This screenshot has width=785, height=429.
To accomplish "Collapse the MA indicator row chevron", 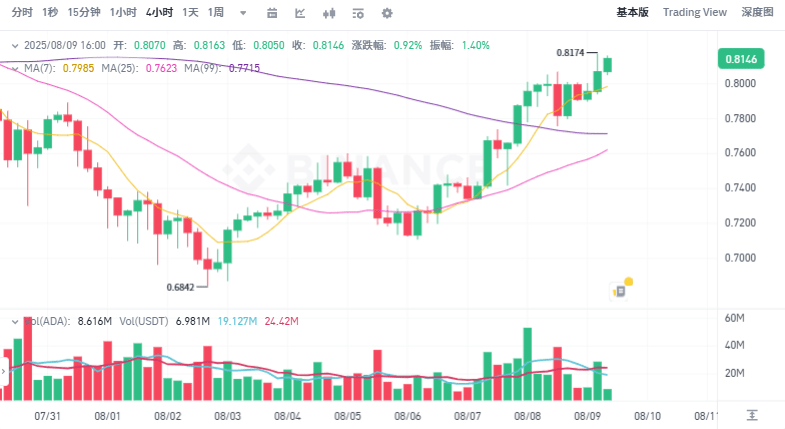I will click(x=15, y=68).
